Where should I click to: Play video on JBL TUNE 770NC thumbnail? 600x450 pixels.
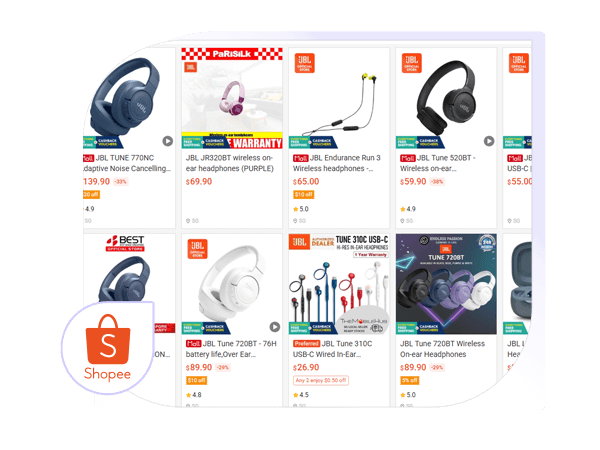168,141
